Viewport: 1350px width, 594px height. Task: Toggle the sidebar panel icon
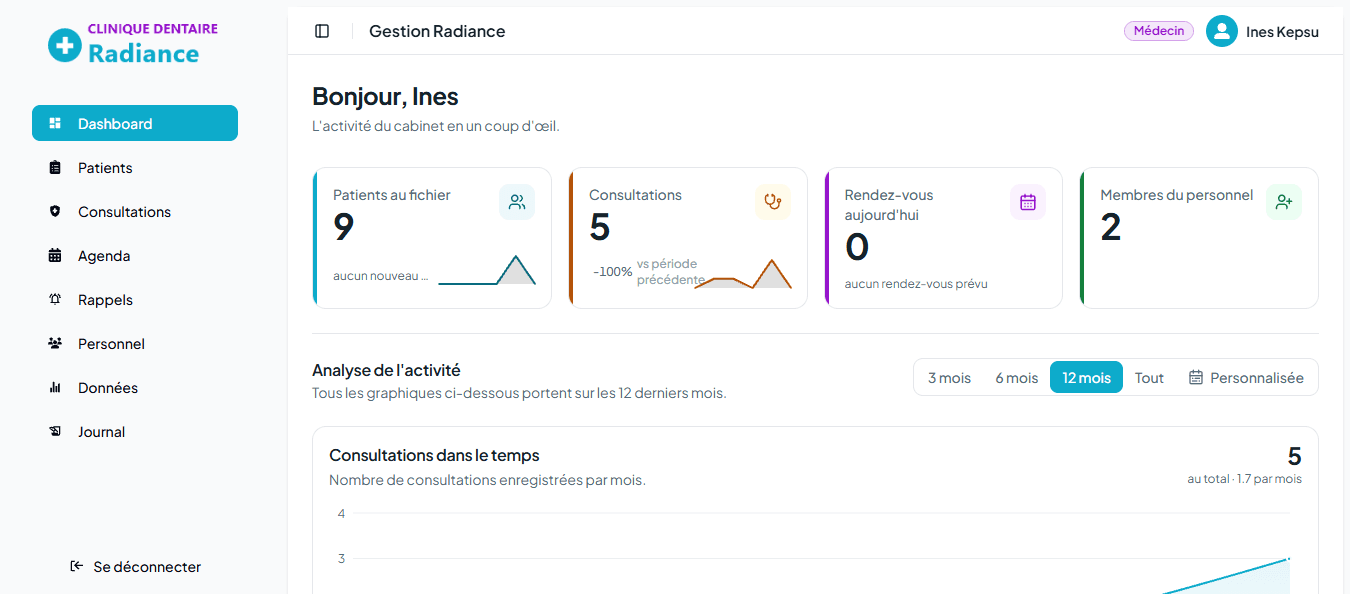322,31
